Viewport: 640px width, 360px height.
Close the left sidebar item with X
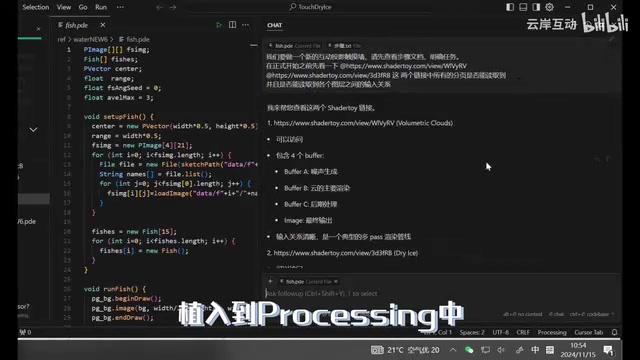38,29
